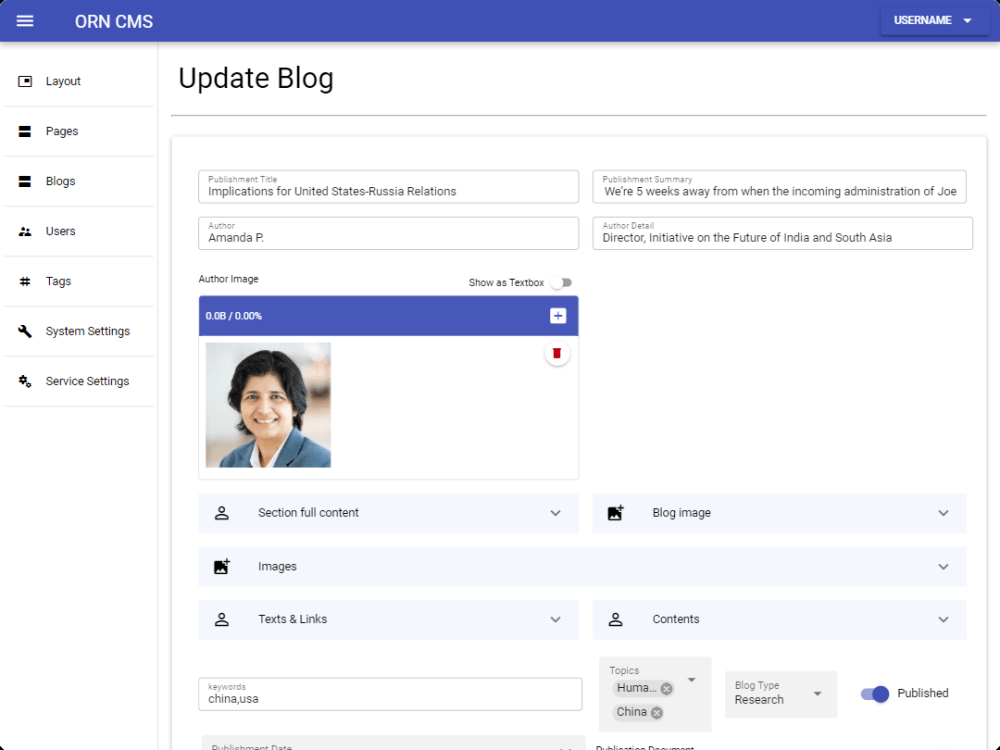The image size is (1000, 750).
Task: Click the Images add-photo icon
Action: click(221, 566)
